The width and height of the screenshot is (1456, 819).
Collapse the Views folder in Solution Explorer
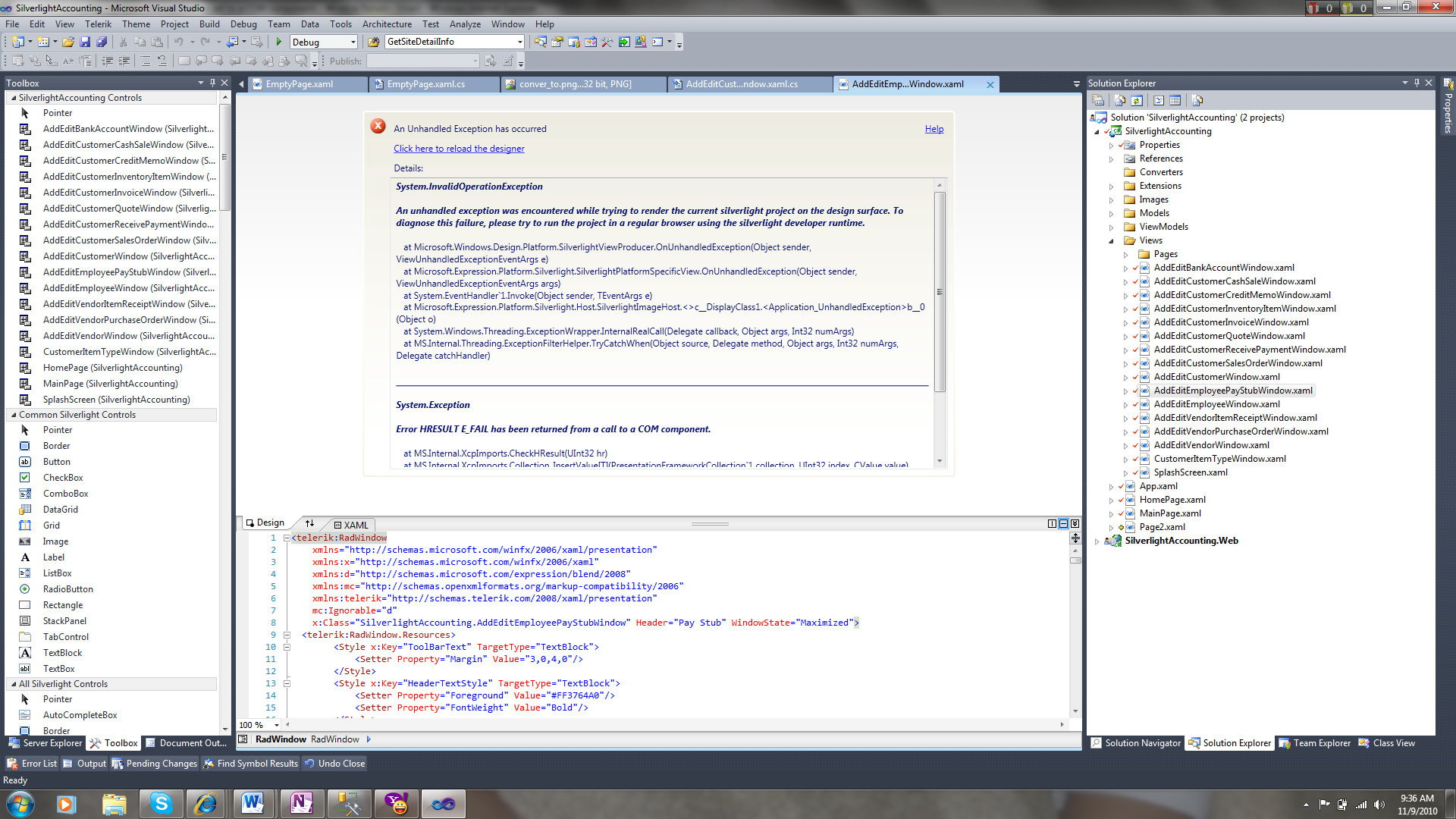click(1112, 241)
